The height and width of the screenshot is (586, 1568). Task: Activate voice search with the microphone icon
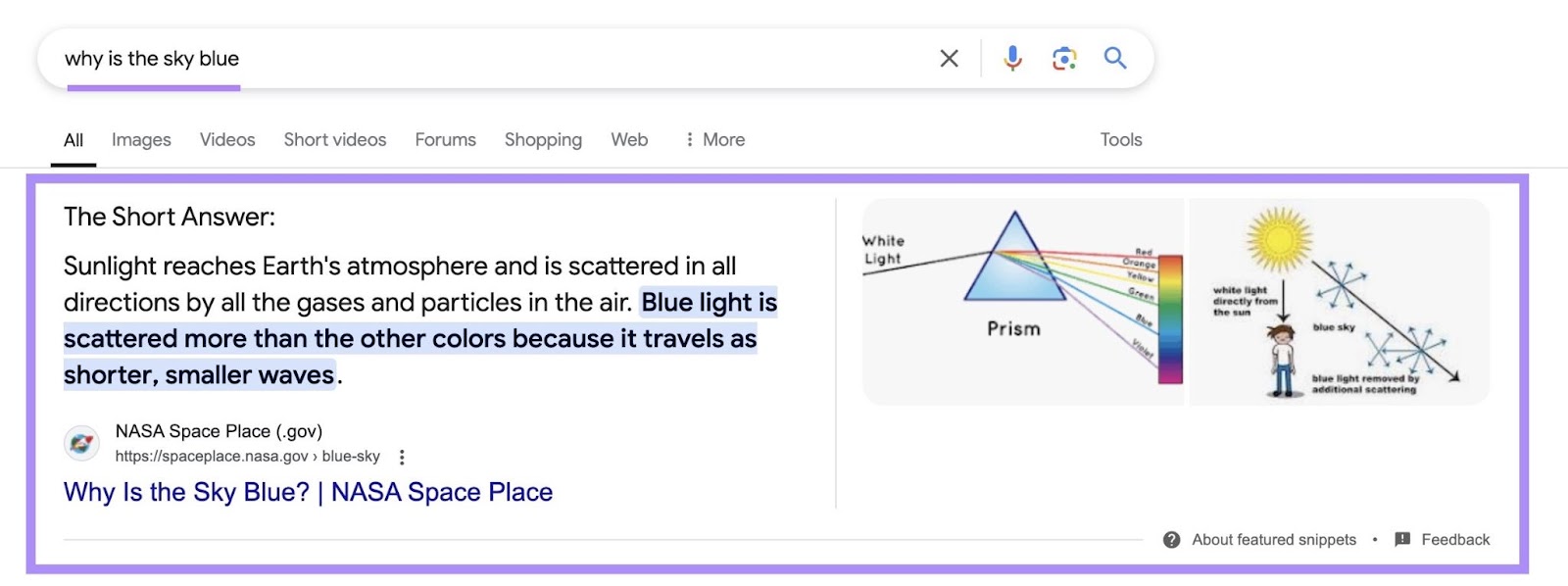[x=1013, y=58]
